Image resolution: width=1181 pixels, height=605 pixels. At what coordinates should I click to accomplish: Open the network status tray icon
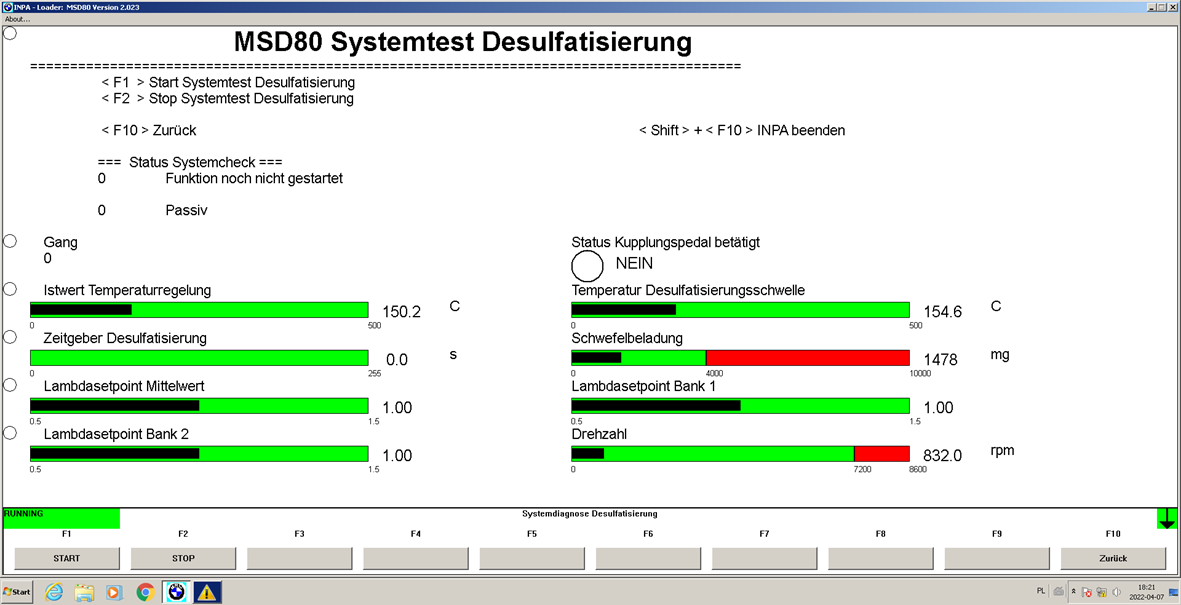tap(1102, 592)
